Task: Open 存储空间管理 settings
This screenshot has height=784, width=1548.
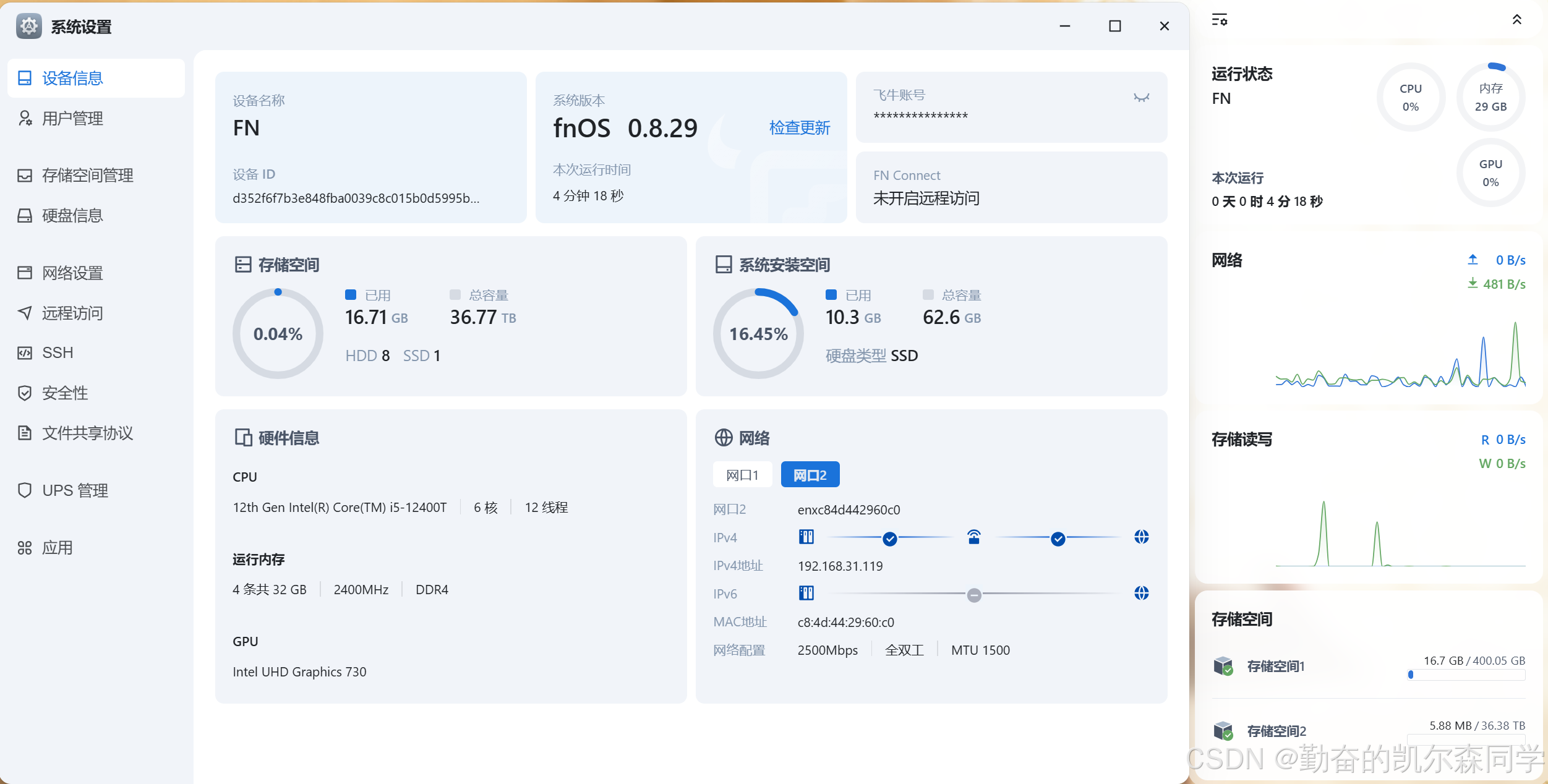Action: (x=87, y=176)
